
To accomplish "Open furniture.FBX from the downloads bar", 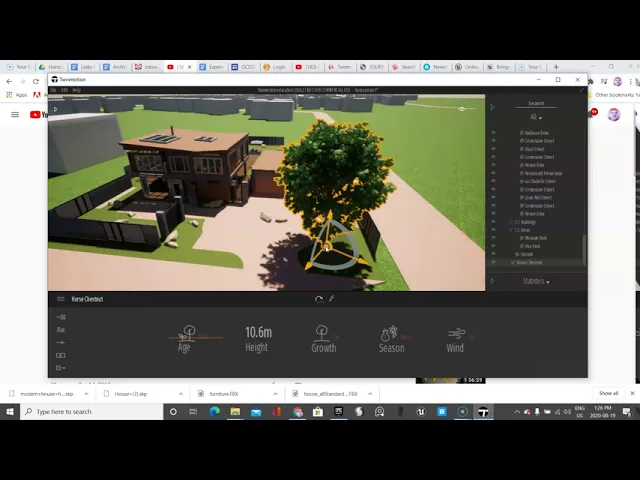I will pyautogui.click(x=223, y=394).
